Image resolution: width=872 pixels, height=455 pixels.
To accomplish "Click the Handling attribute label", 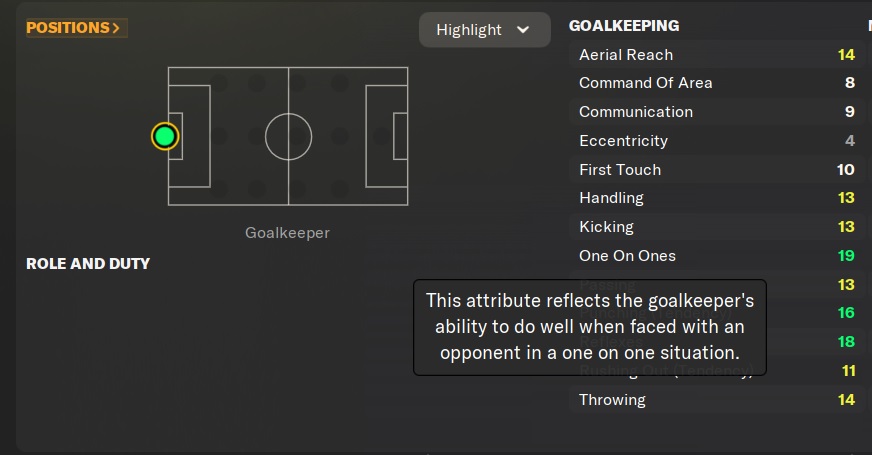I will pyautogui.click(x=611, y=198).
